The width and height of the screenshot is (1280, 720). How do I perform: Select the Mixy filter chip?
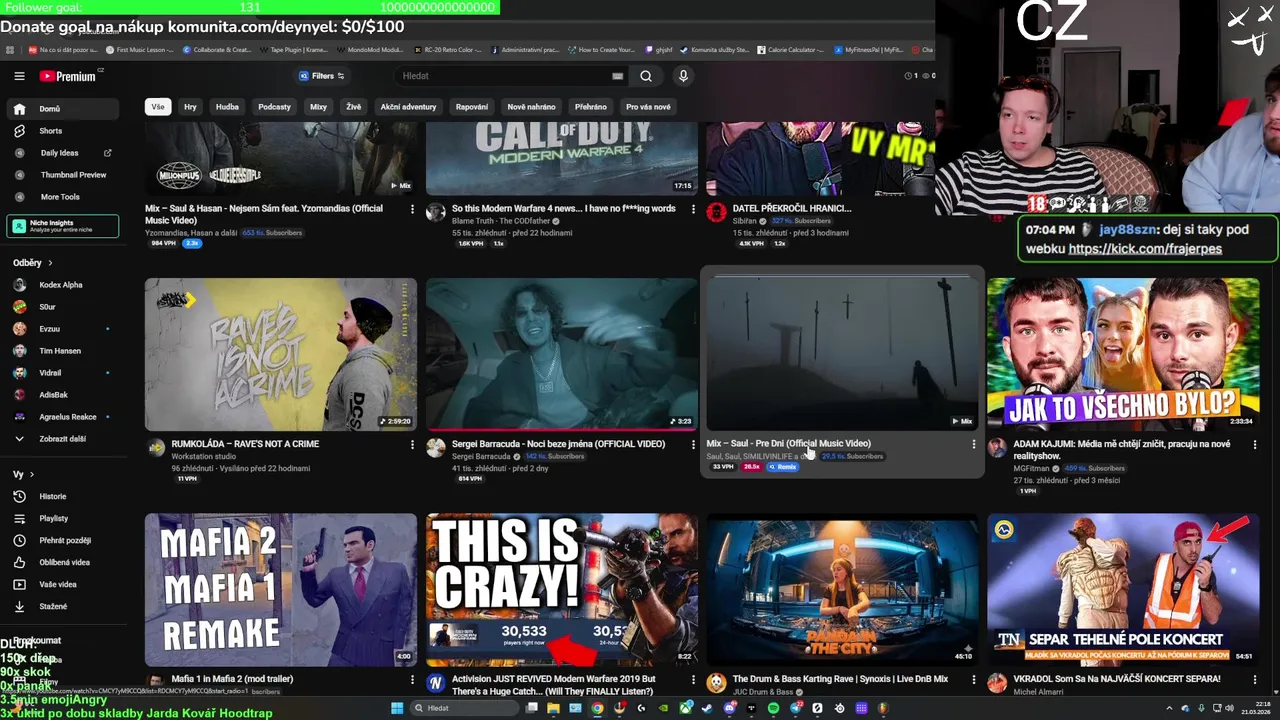pyautogui.click(x=318, y=107)
